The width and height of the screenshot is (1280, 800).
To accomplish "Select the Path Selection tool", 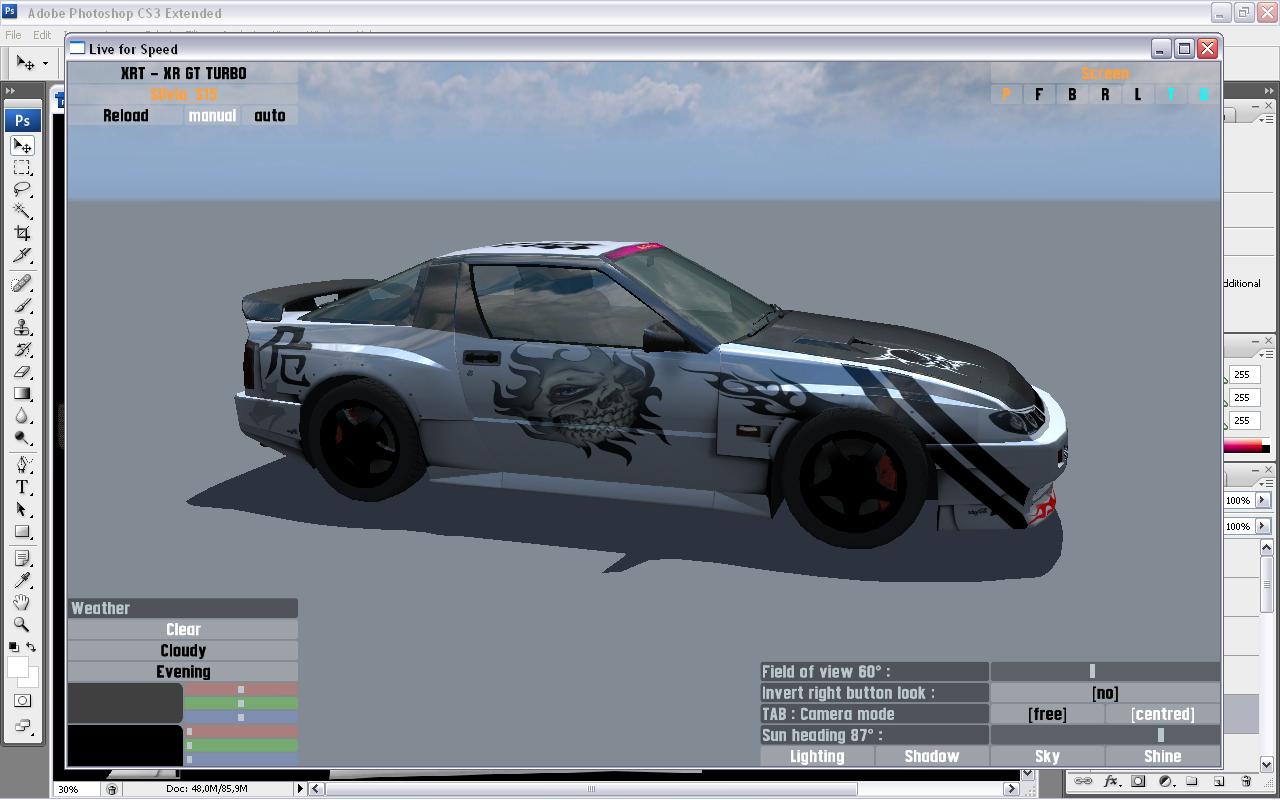I will point(22,509).
